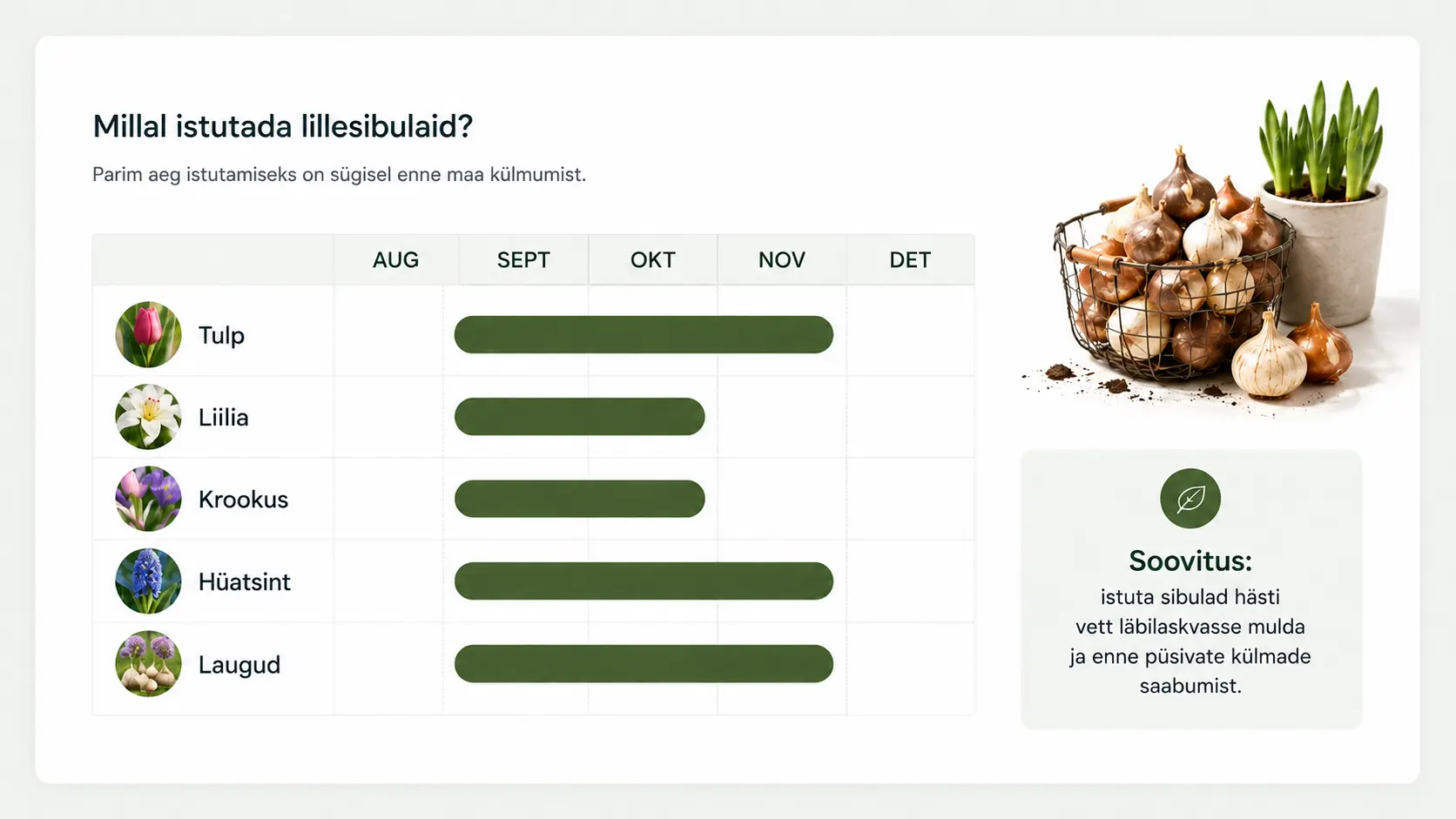Select the OKT column header
Image resolution: width=1456 pixels, height=819 pixels.
pyautogui.click(x=652, y=259)
